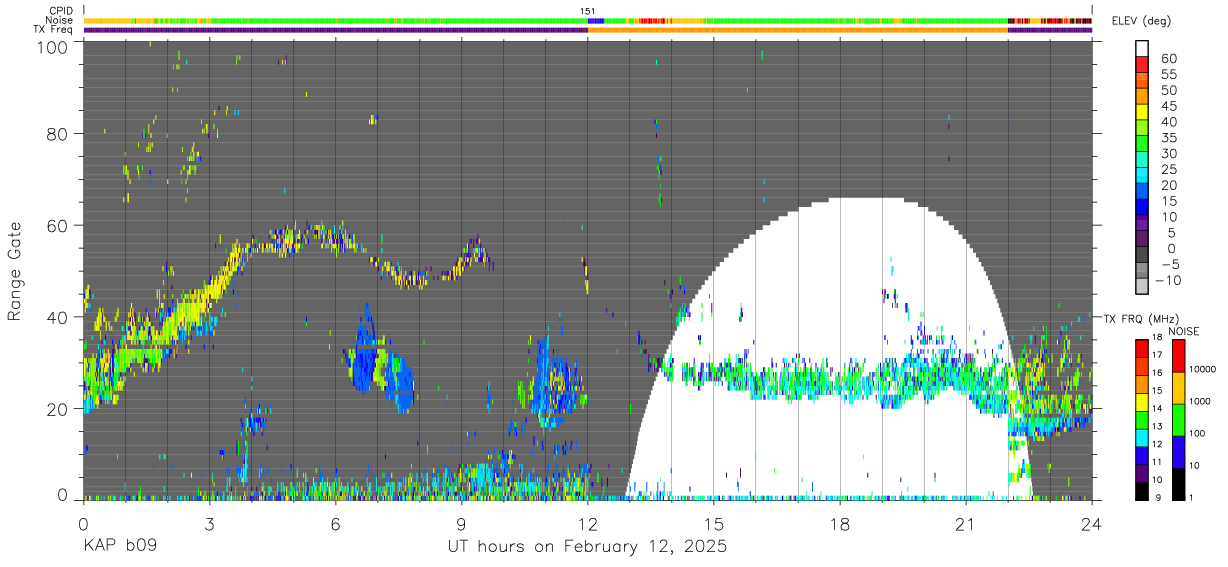
Task: Click the 'TX Freq' row label
Action: 55,30
